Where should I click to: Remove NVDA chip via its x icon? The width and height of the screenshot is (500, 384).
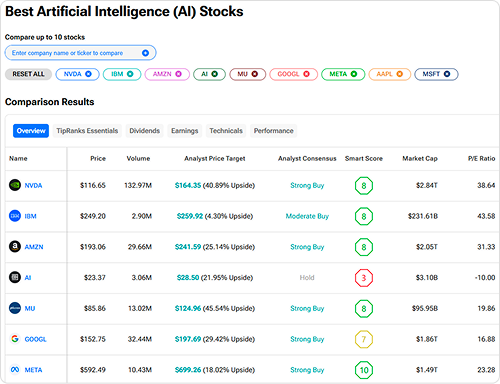[88, 74]
